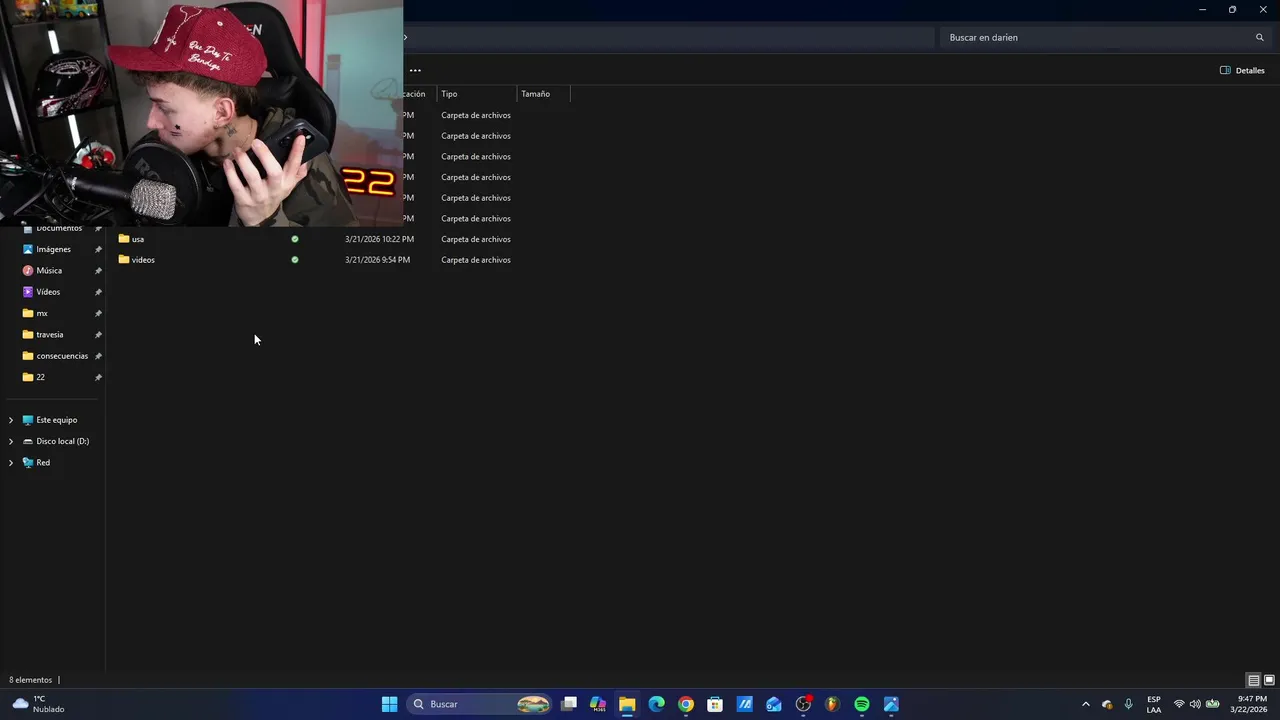Show hidden system tray icons
1280x720 pixels.
point(1086,704)
